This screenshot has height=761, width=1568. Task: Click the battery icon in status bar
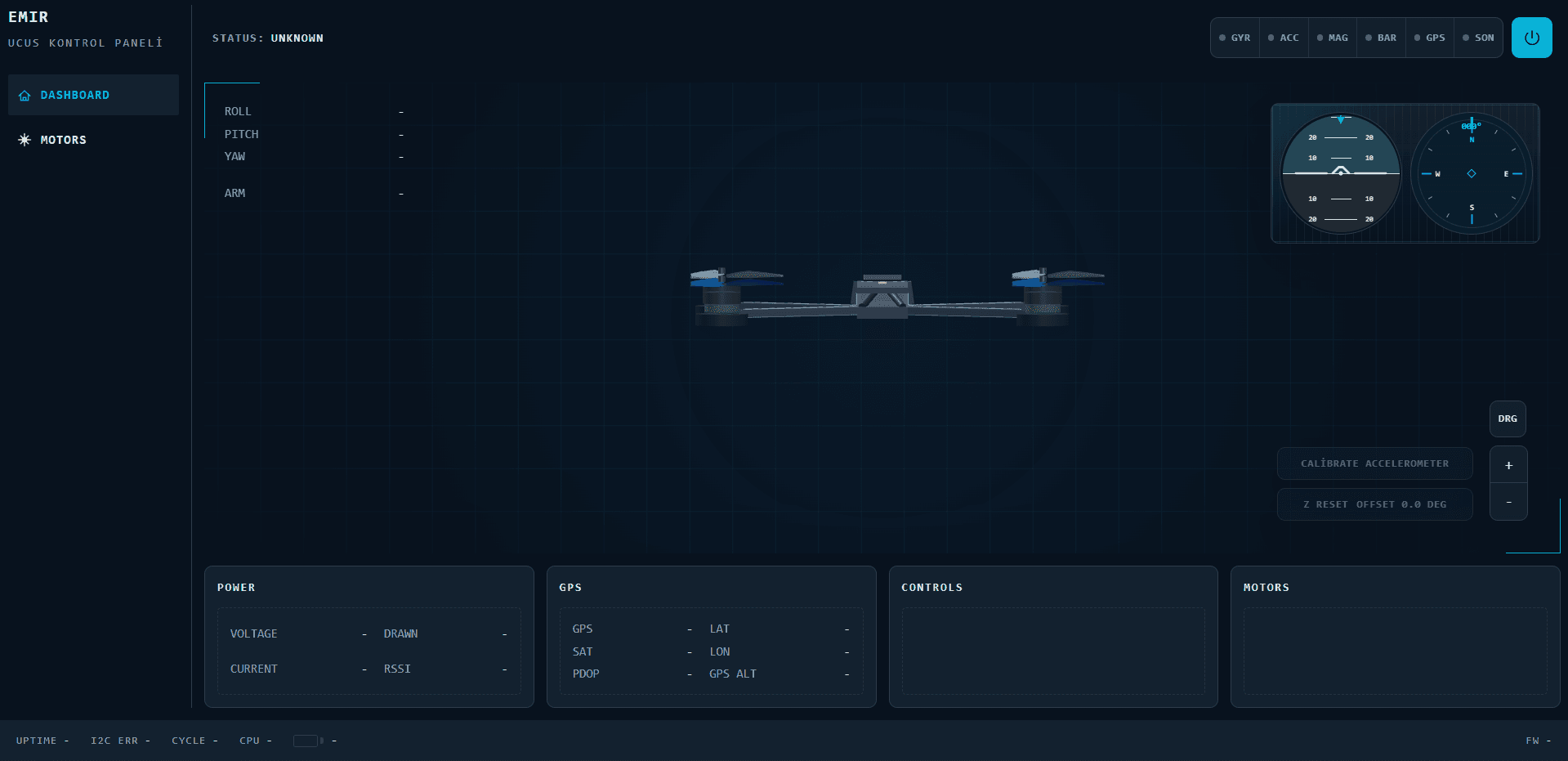point(308,741)
